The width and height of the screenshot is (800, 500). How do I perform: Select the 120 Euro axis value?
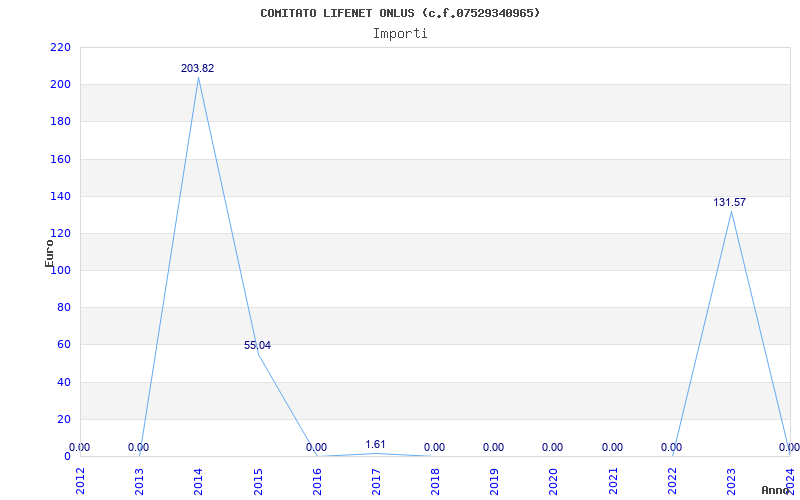click(x=60, y=234)
